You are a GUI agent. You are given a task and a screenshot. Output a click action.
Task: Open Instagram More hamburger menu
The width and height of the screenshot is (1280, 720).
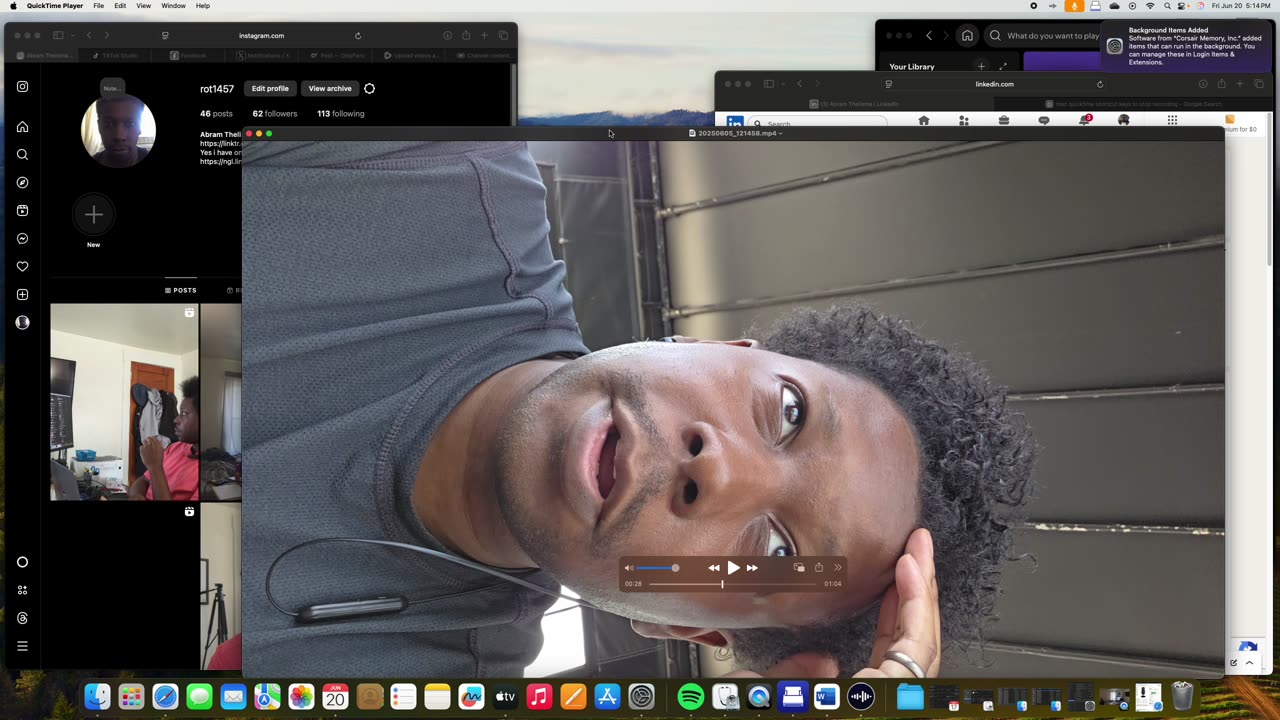22,646
